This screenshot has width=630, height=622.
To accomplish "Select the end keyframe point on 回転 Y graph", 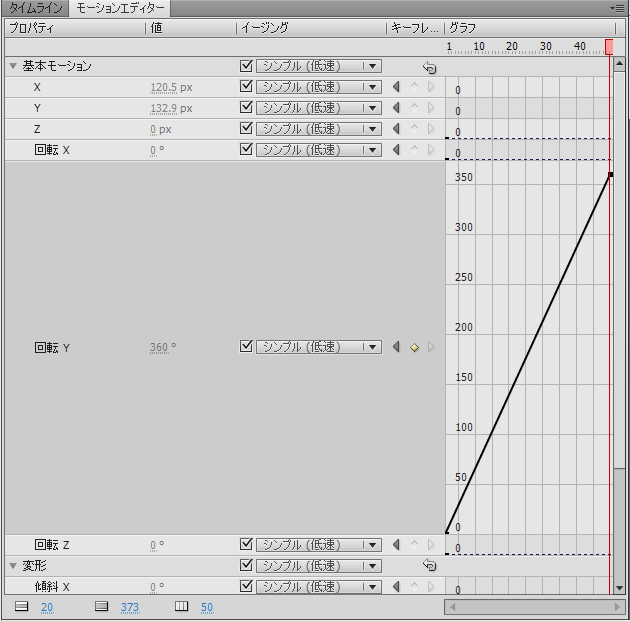I will [x=610, y=174].
